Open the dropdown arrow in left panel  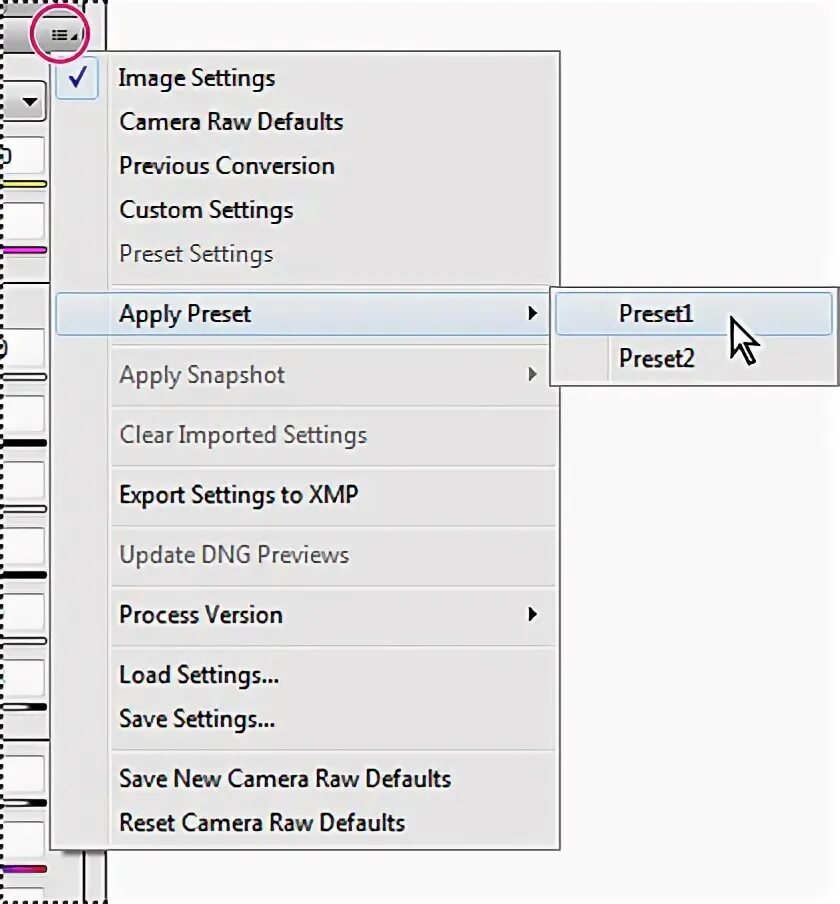click(x=29, y=102)
